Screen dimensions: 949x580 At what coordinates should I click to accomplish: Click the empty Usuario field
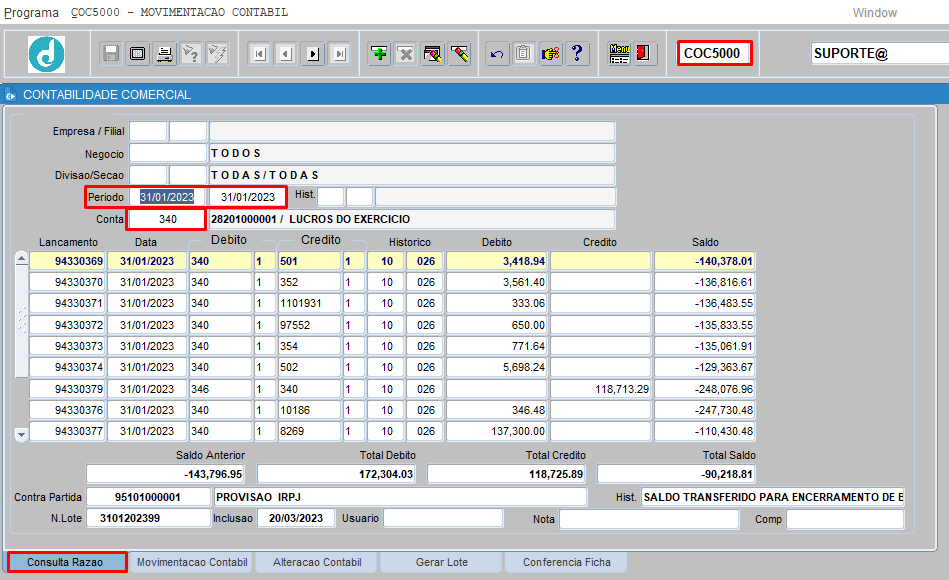point(443,518)
